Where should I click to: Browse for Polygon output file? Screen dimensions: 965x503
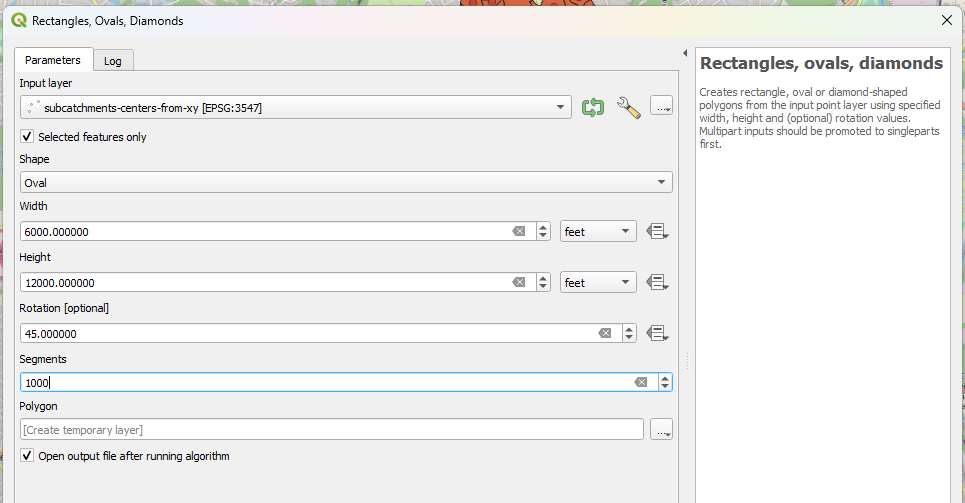(x=662, y=430)
